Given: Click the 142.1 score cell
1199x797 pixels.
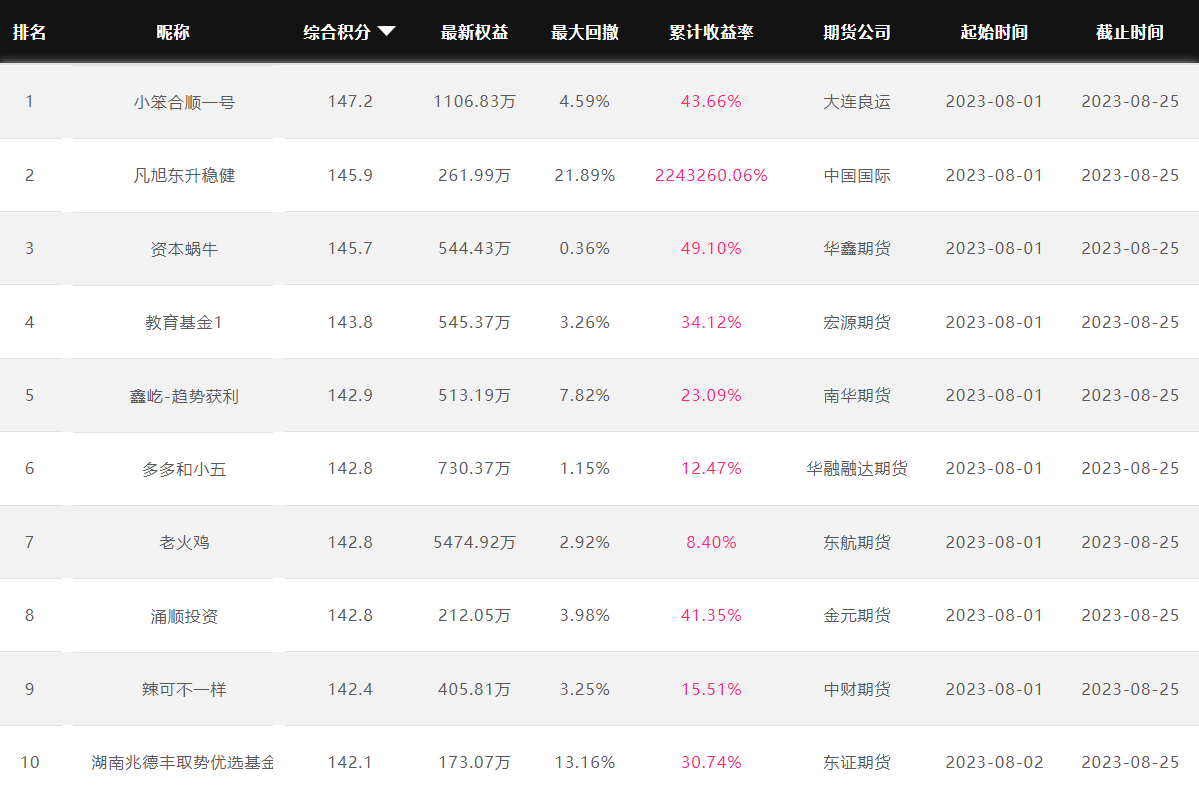Looking at the screenshot, I should pyautogui.click(x=350, y=763).
